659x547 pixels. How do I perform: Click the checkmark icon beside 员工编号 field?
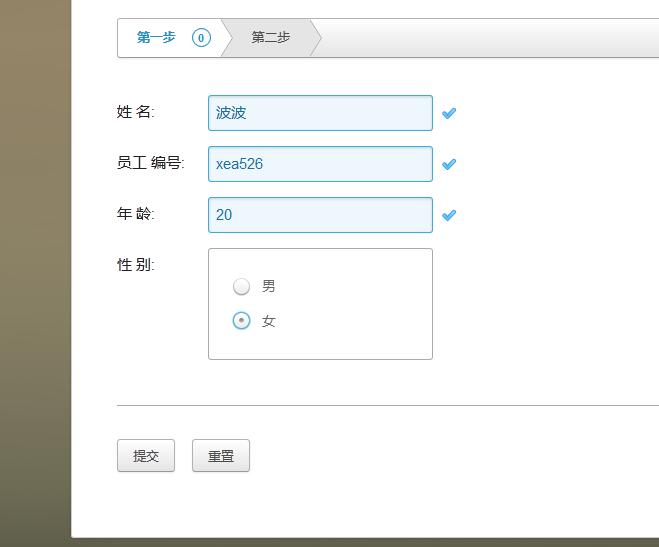tap(449, 164)
